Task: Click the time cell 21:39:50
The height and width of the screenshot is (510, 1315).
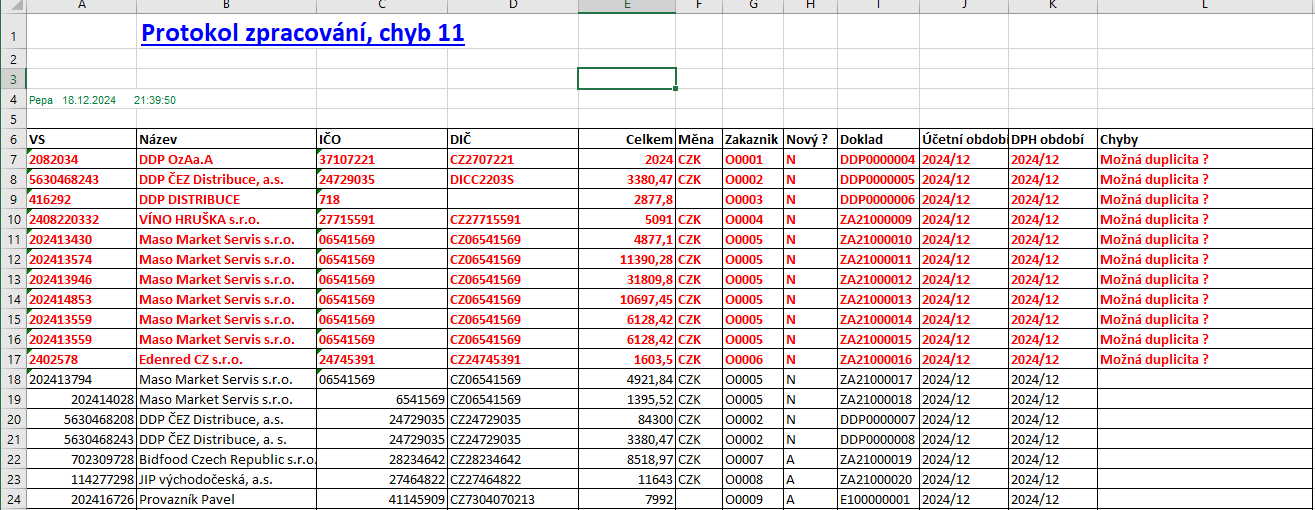Action: tap(155, 100)
